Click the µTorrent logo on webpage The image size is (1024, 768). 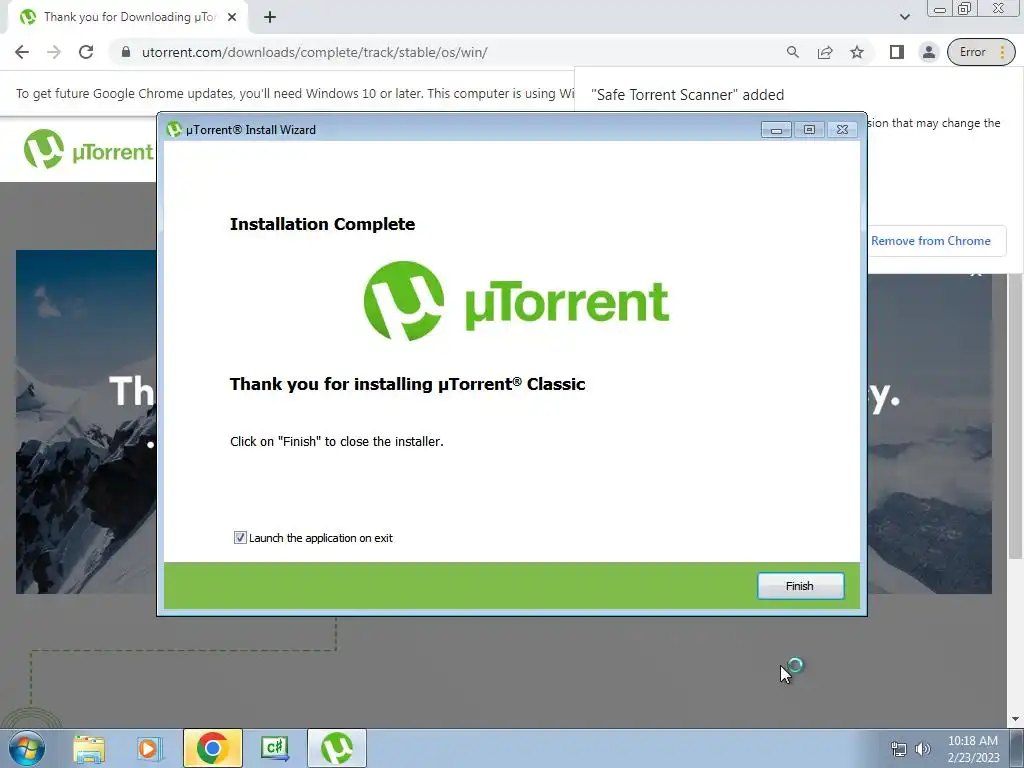88,150
